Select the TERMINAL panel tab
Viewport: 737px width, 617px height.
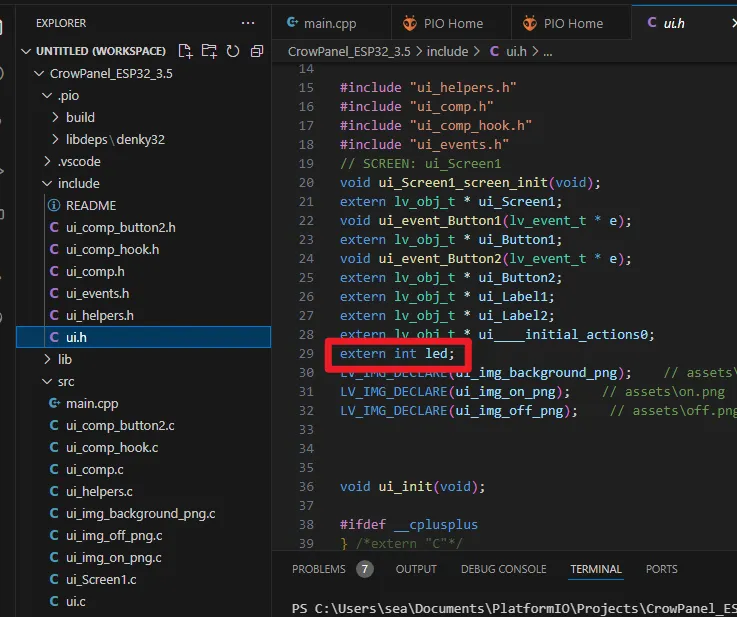click(596, 569)
